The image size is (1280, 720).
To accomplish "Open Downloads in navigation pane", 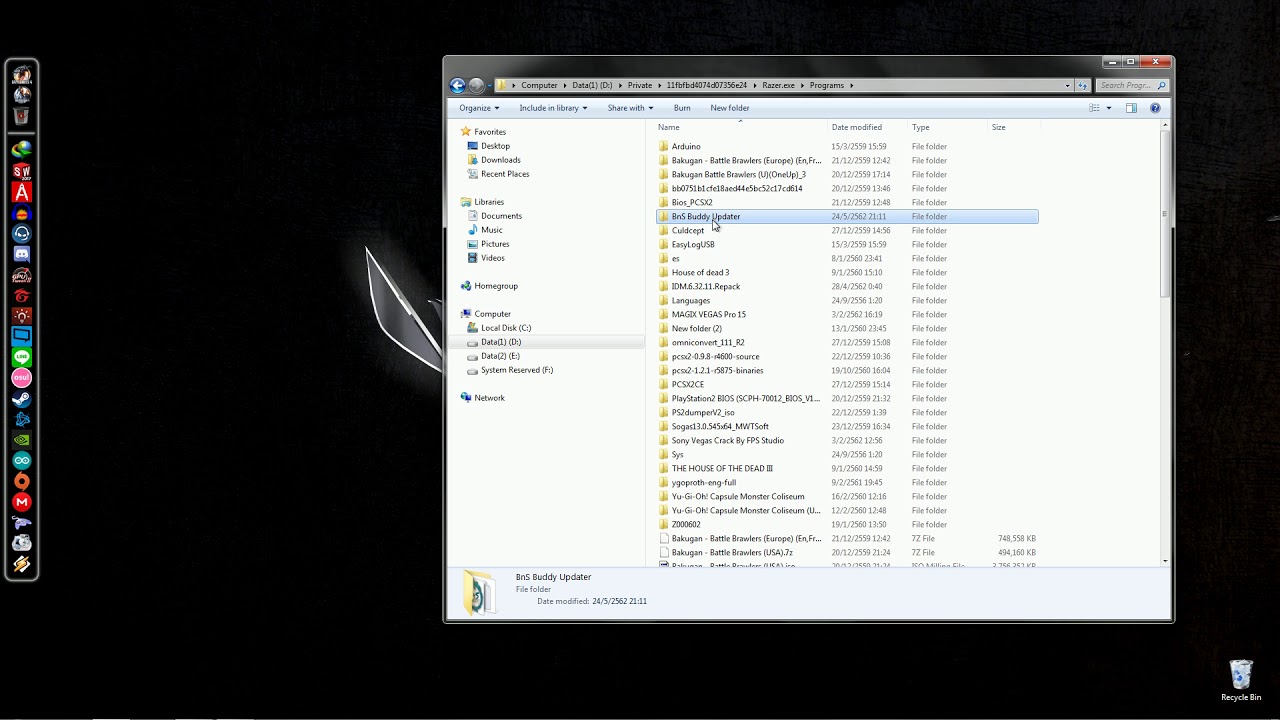I will tap(500, 160).
